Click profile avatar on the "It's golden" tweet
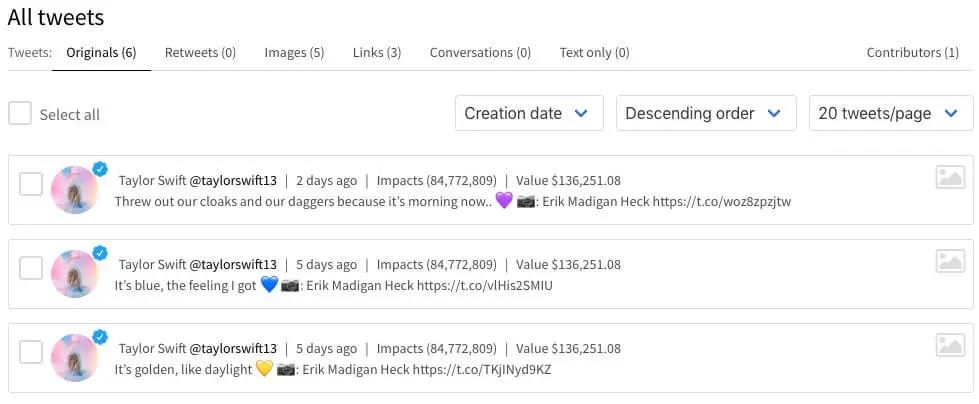Image resolution: width=979 pixels, height=404 pixels. (x=75, y=358)
